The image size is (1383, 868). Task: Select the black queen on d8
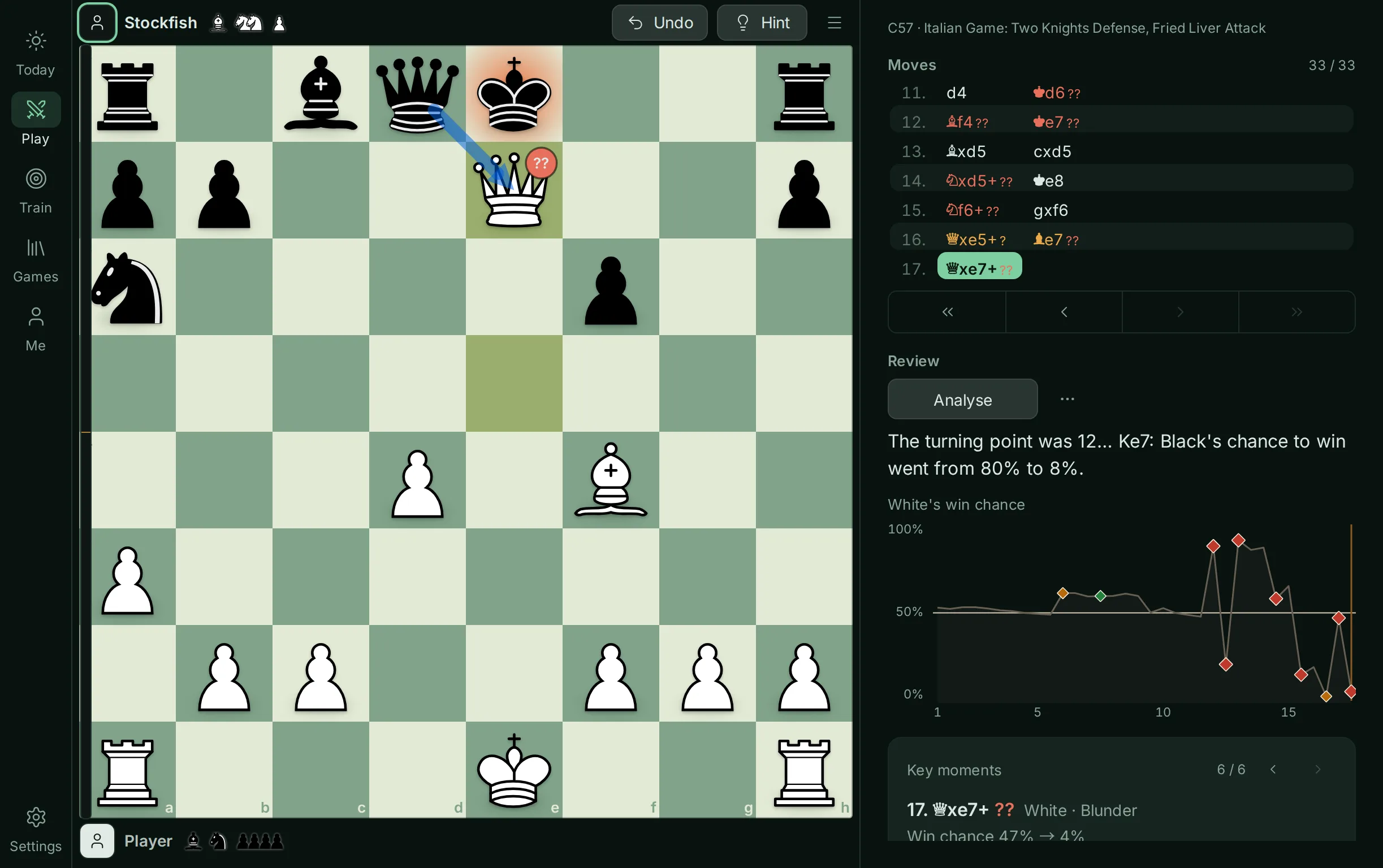[417, 94]
